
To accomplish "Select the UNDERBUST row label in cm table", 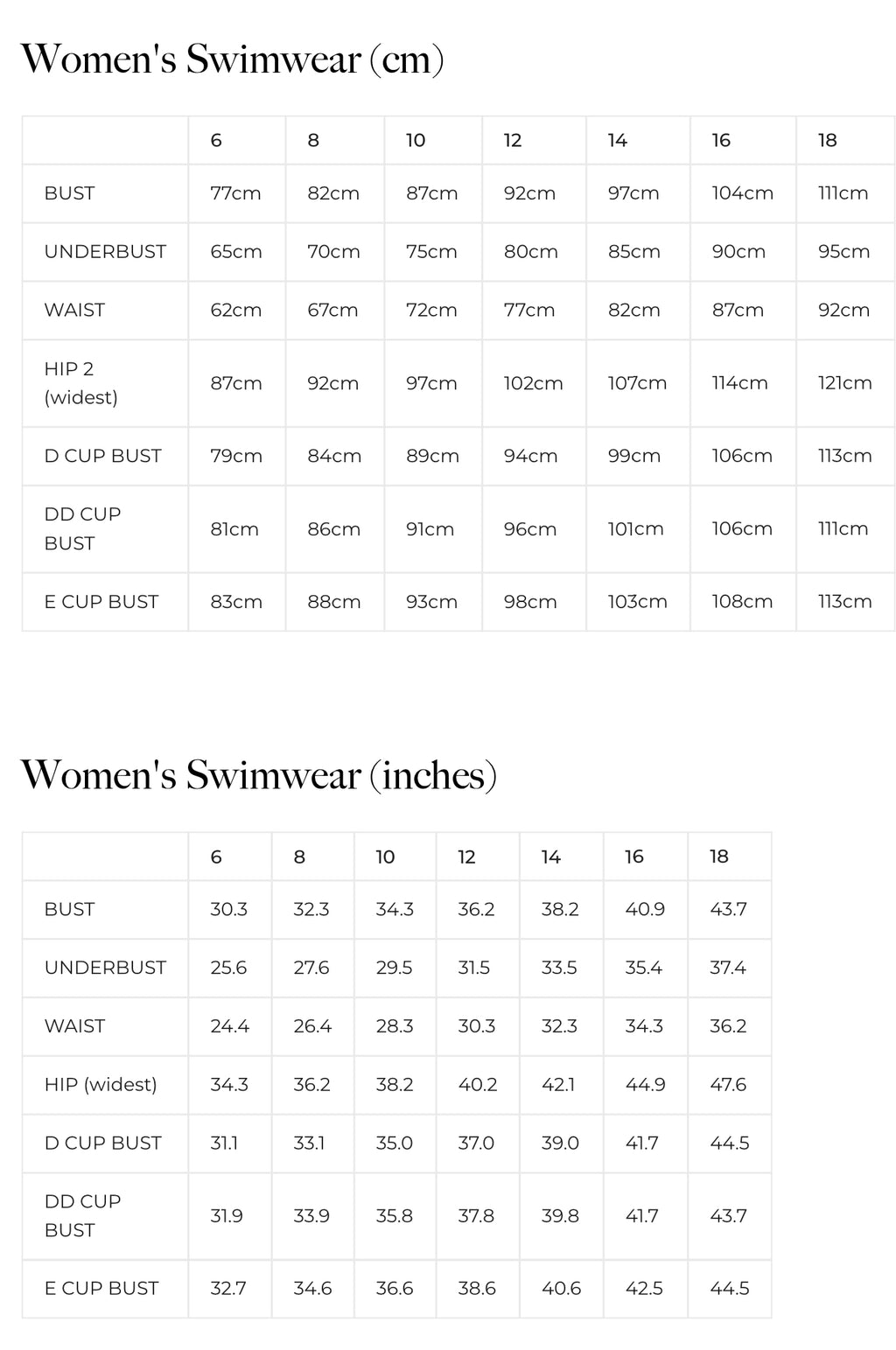I will [105, 252].
